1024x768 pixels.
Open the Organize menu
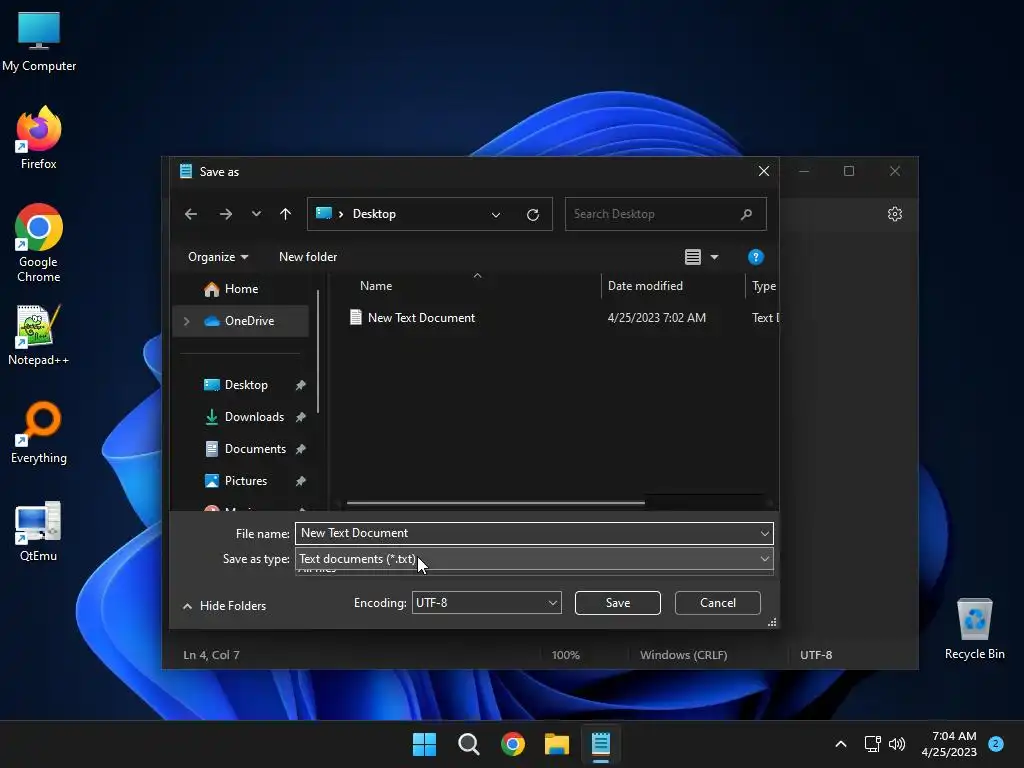tap(217, 257)
